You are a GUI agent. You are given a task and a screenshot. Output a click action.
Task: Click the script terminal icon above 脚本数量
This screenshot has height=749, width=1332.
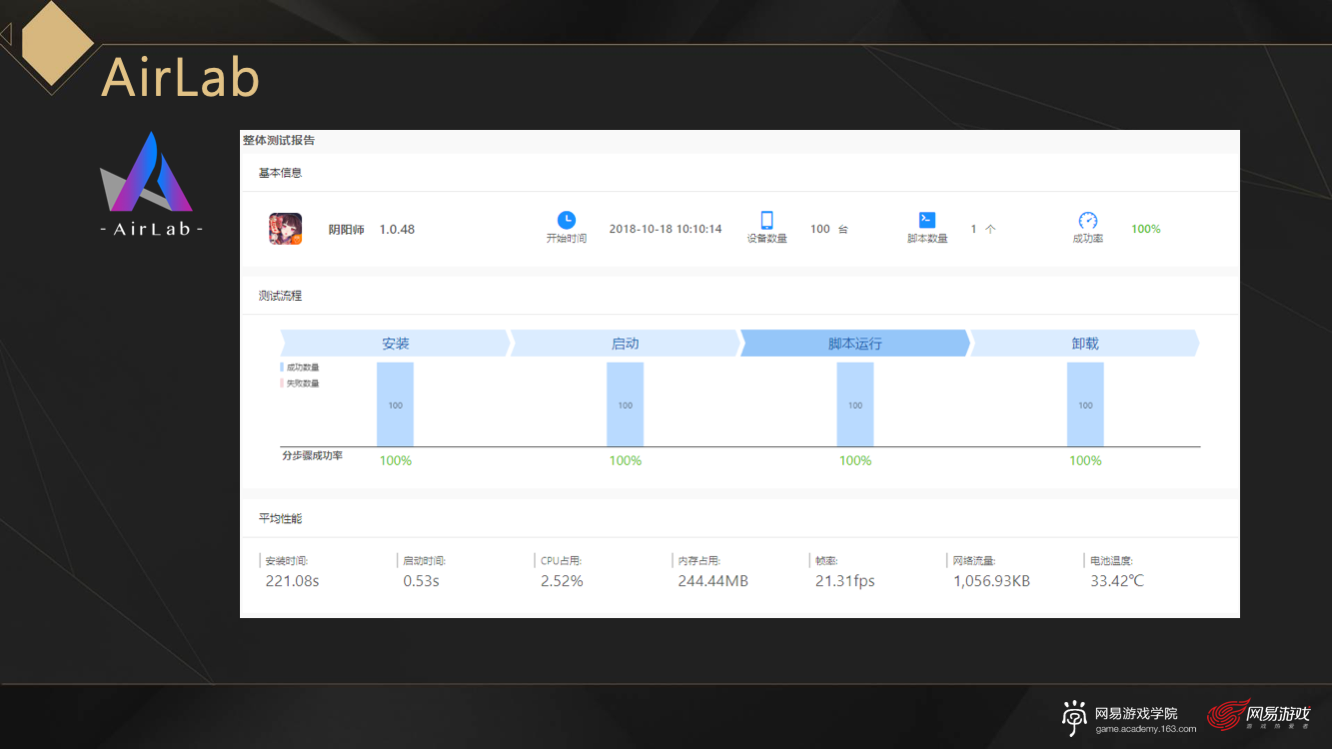pos(927,220)
